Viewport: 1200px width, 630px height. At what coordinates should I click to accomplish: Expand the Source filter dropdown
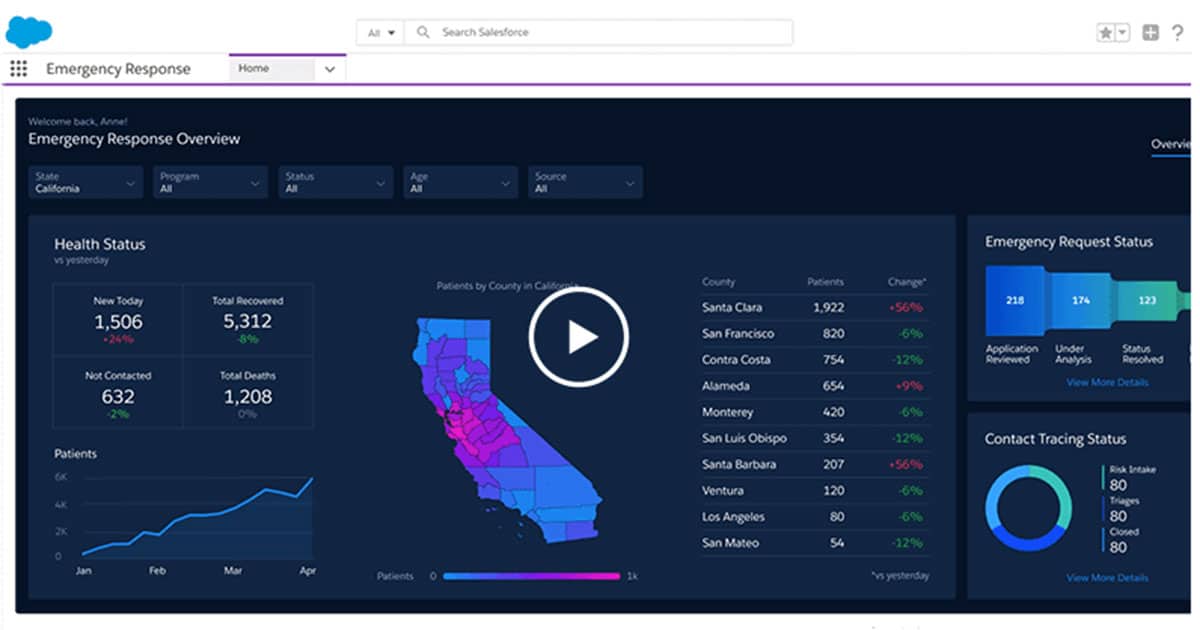pos(585,183)
